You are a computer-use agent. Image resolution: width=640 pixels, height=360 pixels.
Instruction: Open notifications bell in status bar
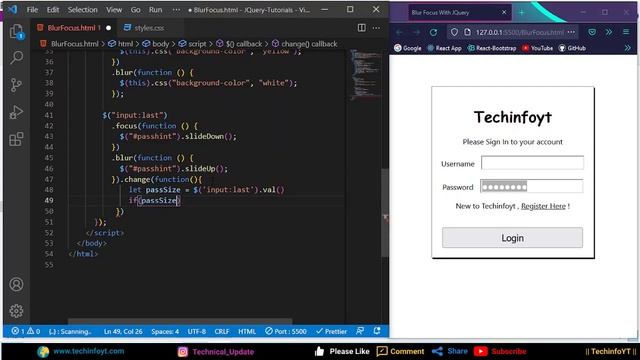377,331
